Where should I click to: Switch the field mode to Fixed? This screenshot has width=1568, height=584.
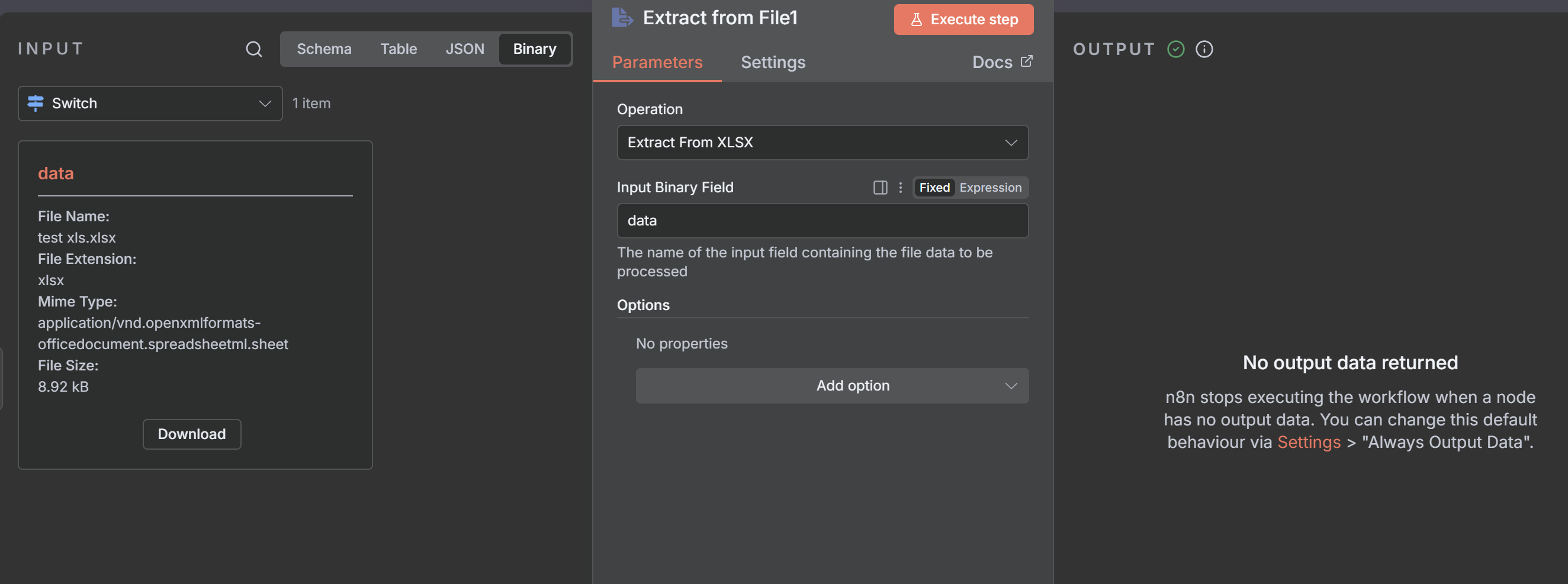[x=934, y=188]
